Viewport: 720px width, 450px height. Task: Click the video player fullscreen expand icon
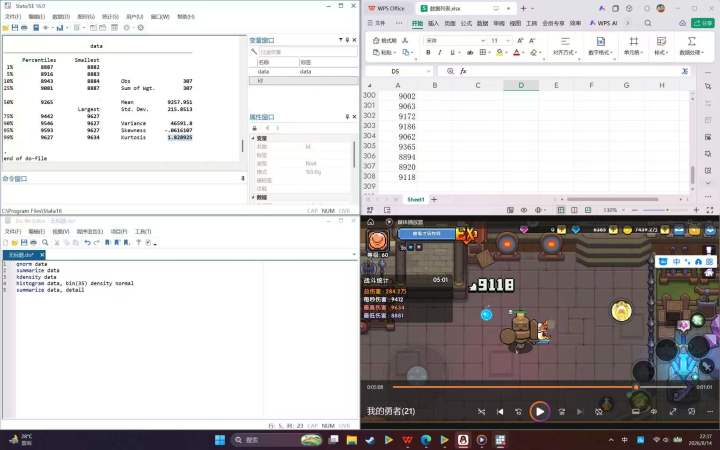(673, 412)
